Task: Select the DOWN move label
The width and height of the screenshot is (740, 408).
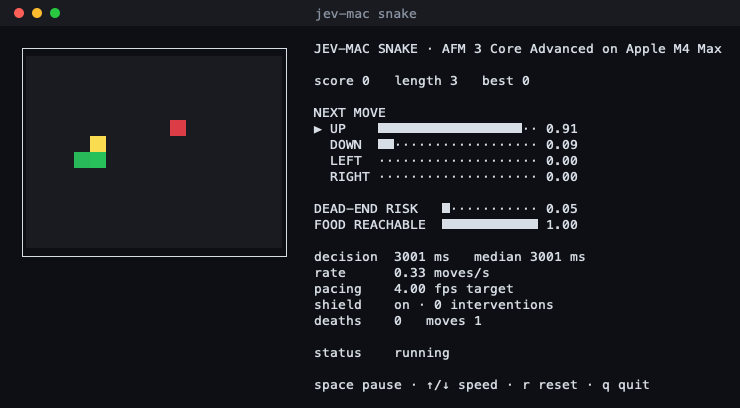Action: (x=346, y=145)
